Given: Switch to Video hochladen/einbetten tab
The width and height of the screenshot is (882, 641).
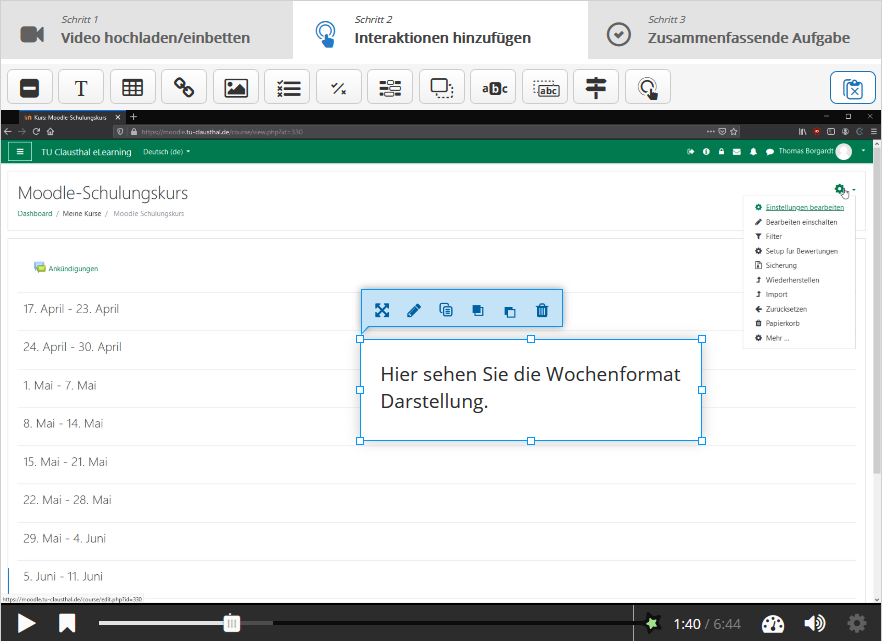Looking at the screenshot, I should tap(146, 30).
